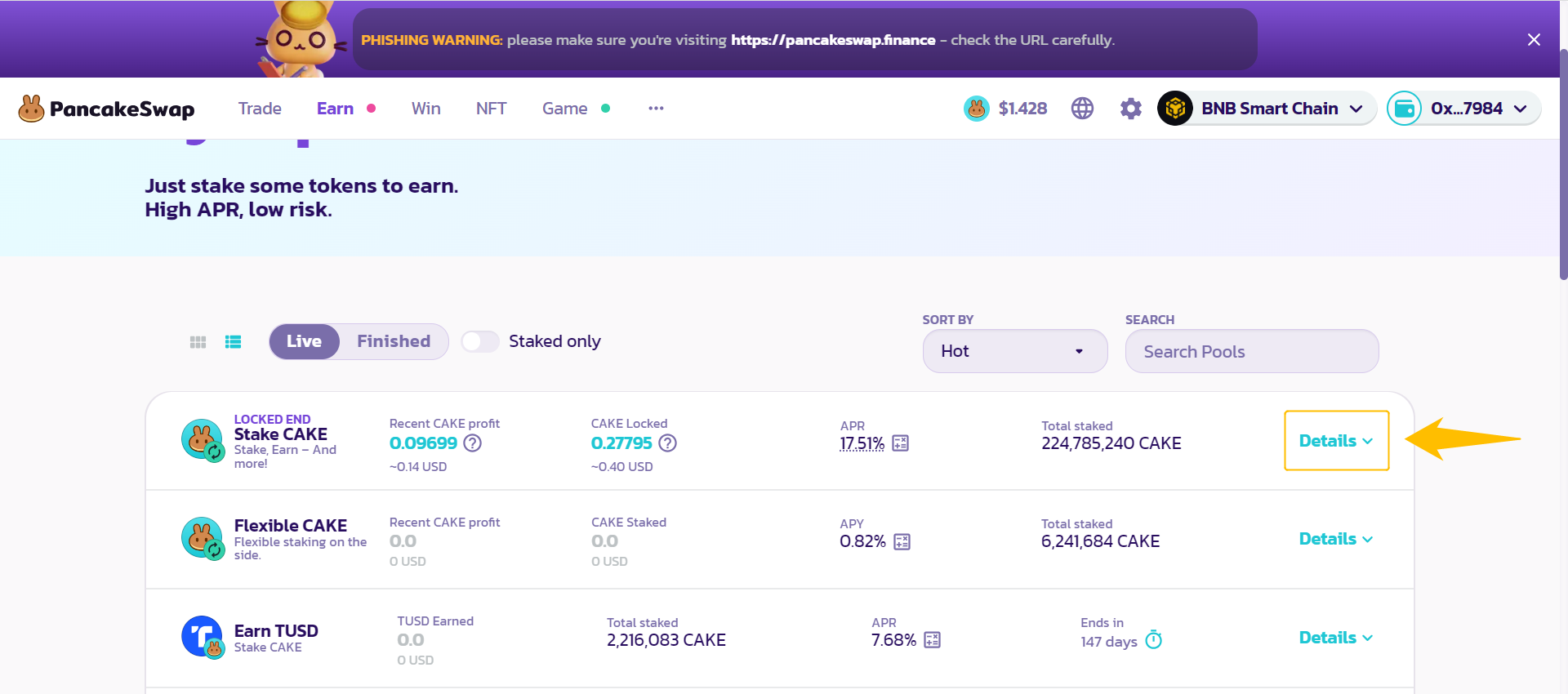Click the CAKE price token icon
The image size is (1568, 694).
tap(976, 109)
